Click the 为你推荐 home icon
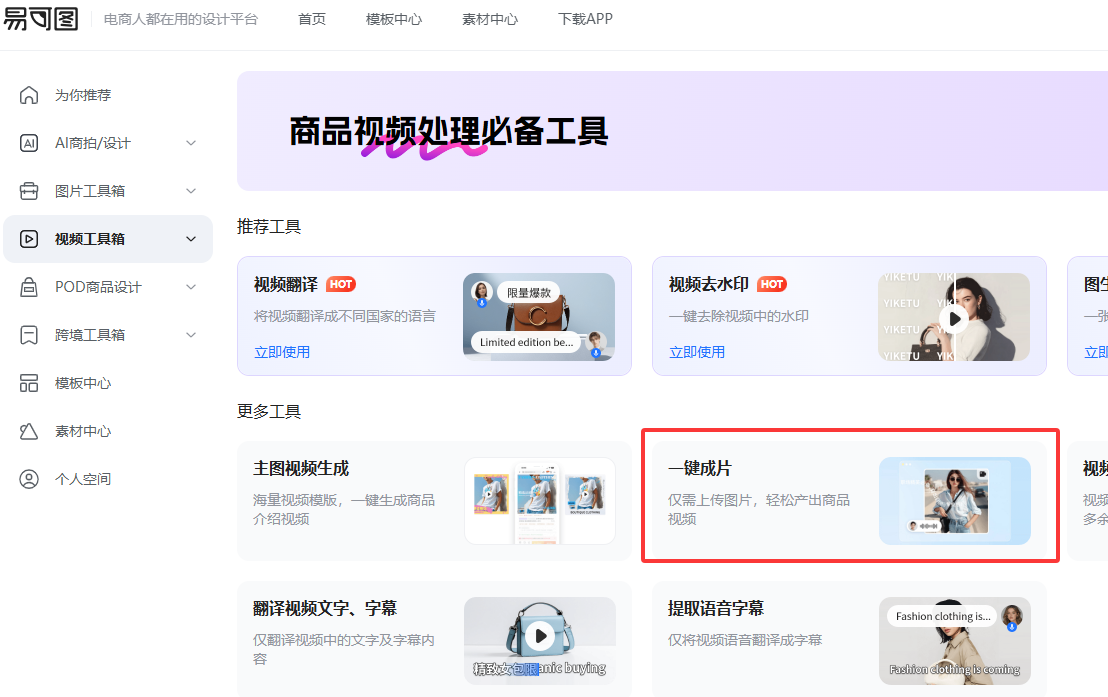 click(x=29, y=95)
